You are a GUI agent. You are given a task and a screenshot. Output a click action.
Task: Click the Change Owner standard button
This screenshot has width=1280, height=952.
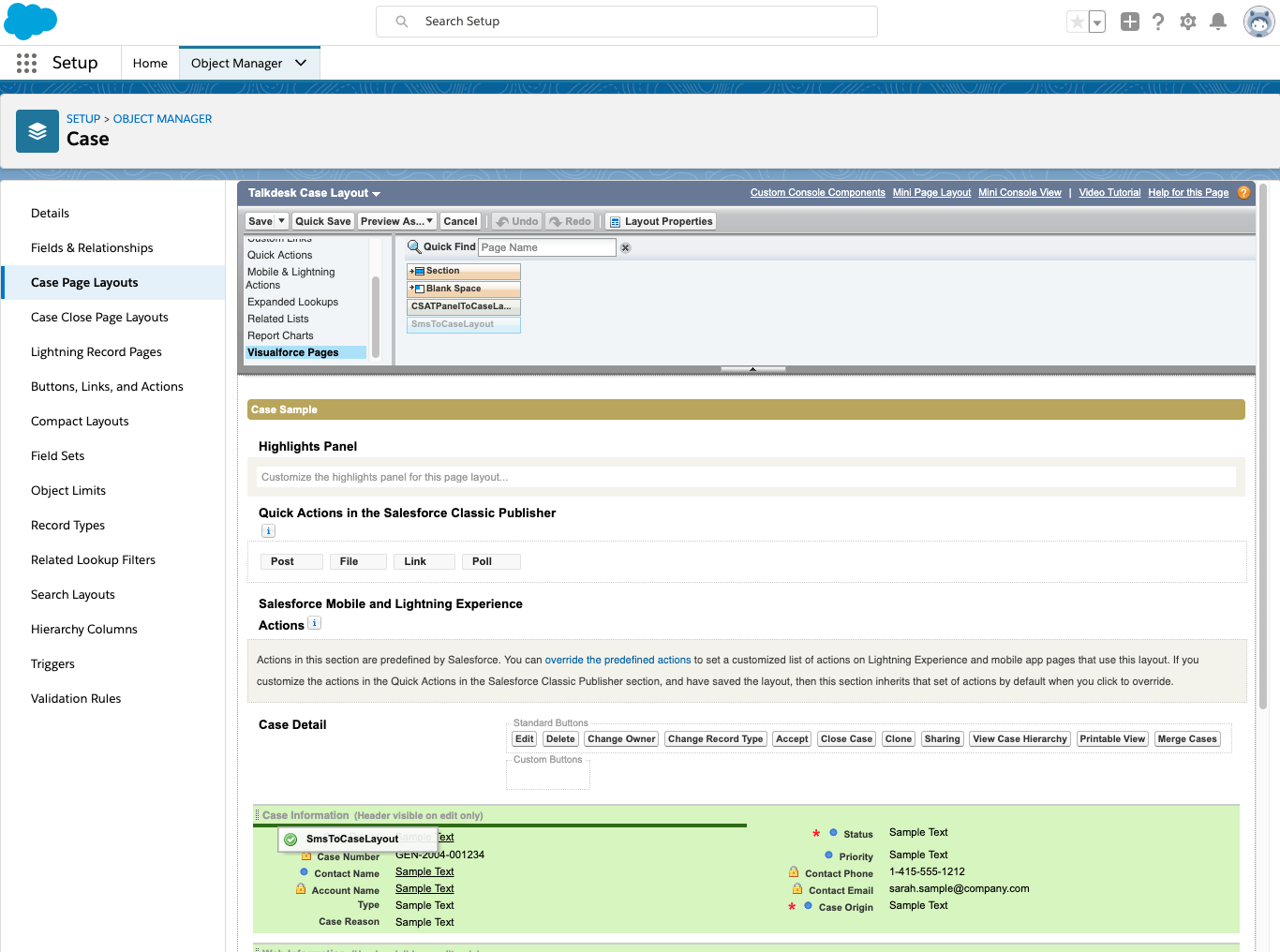click(621, 739)
